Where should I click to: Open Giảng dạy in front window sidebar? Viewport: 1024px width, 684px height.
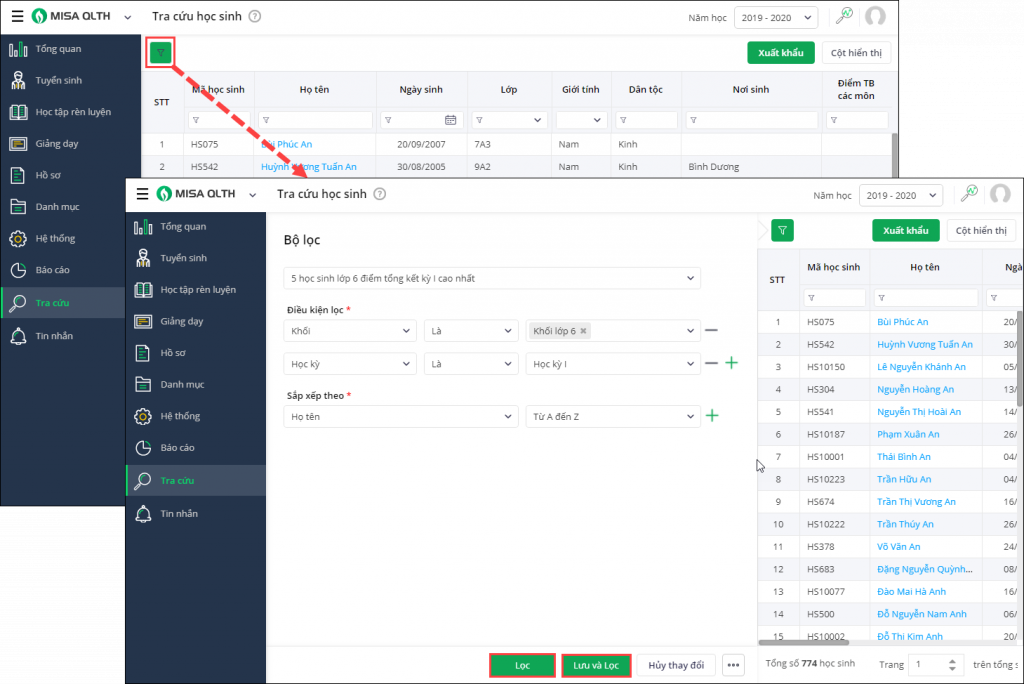coord(196,321)
